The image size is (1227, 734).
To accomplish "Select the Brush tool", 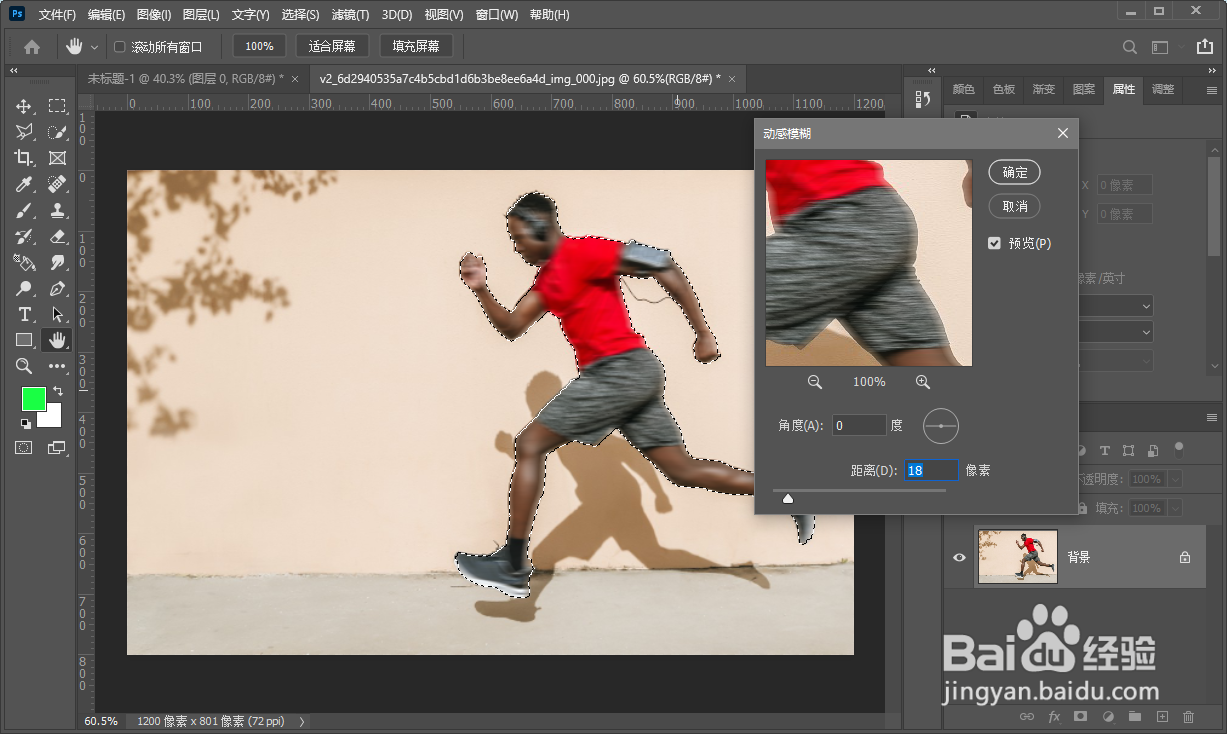I will click(x=24, y=210).
